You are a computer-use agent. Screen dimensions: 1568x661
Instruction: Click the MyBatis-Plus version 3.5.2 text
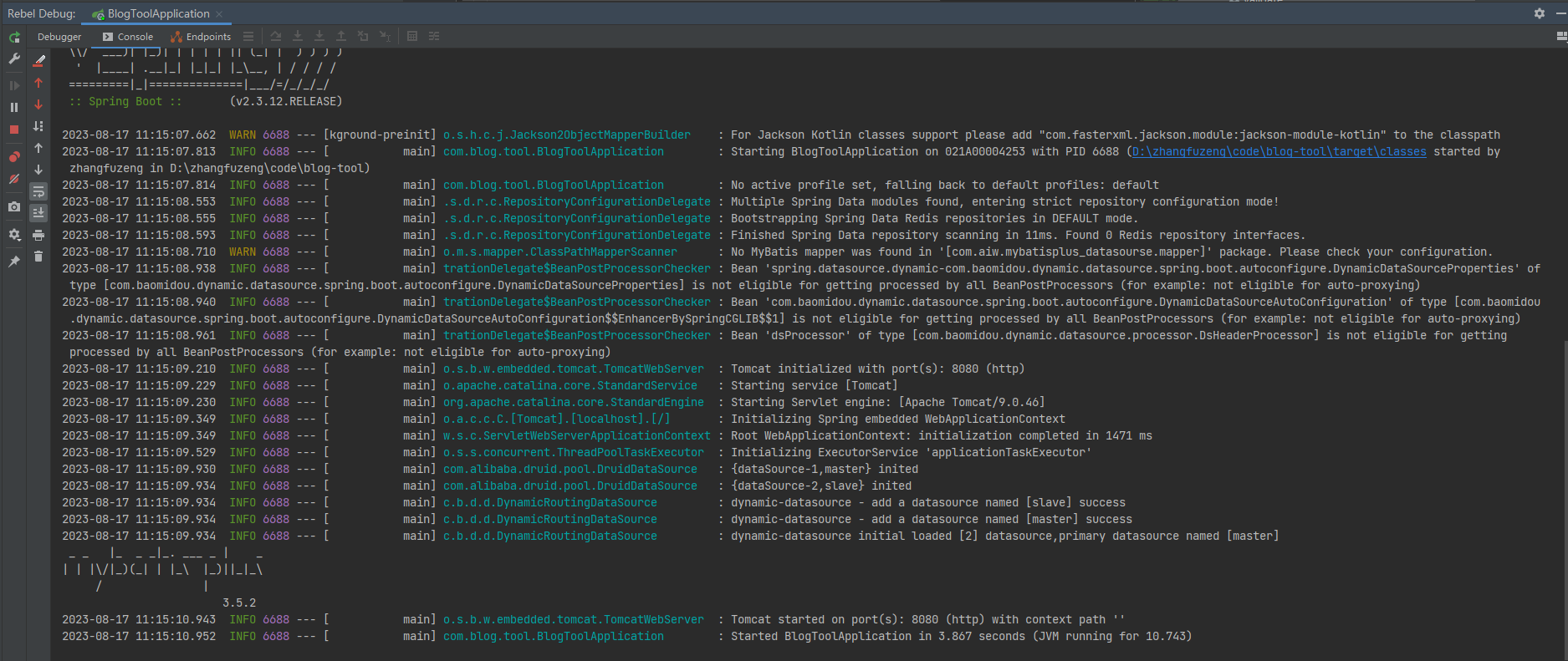pyautogui.click(x=239, y=603)
